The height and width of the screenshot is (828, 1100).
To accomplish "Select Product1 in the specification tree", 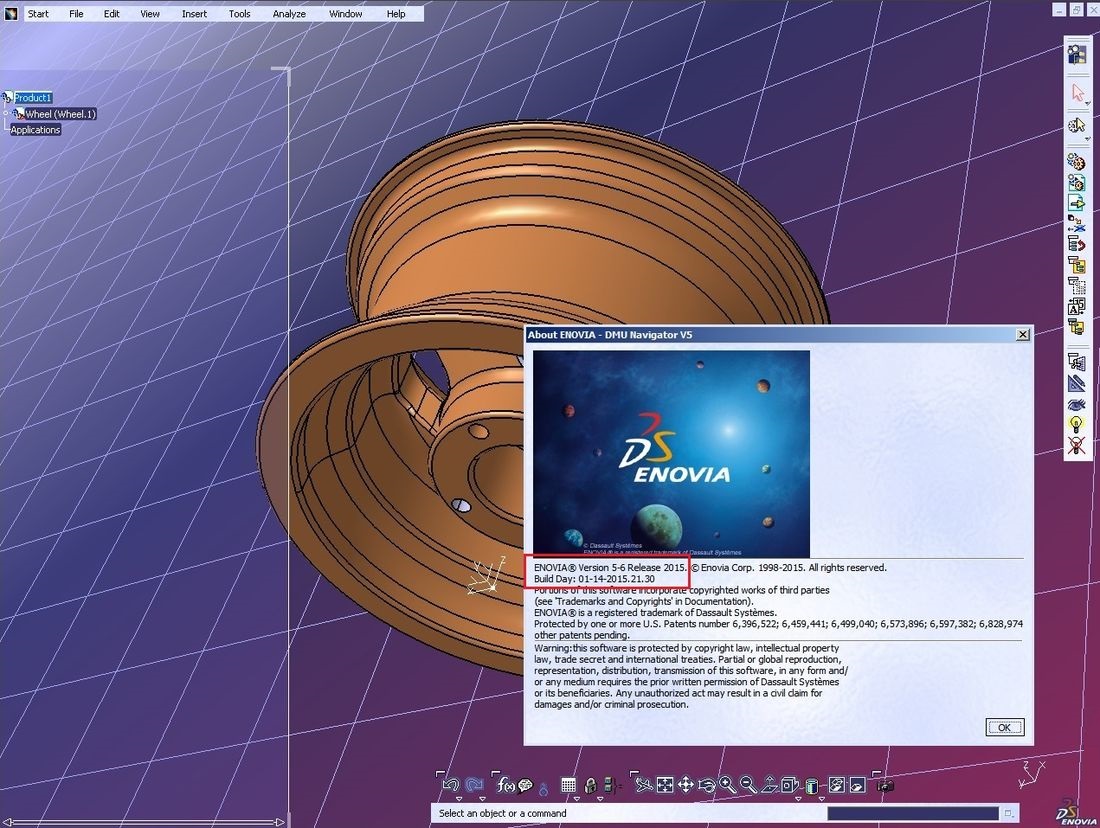I will [32, 98].
